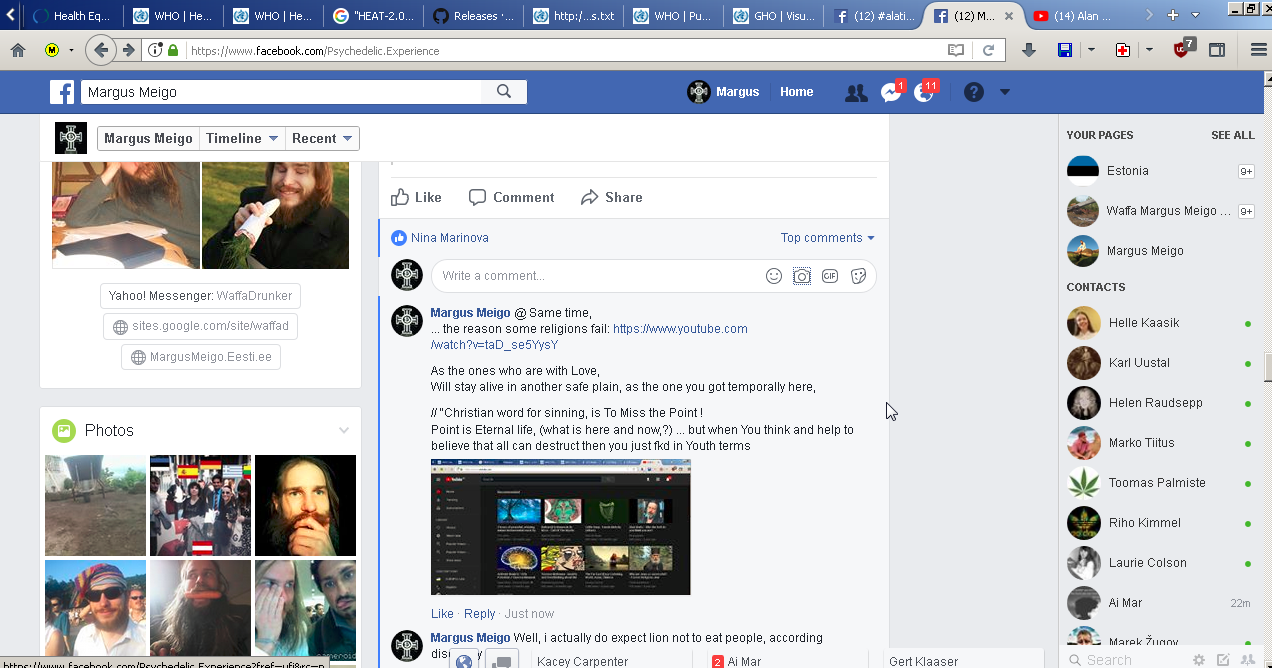Open Messenger notifications icon
The width and height of the screenshot is (1272, 668).
(890, 92)
